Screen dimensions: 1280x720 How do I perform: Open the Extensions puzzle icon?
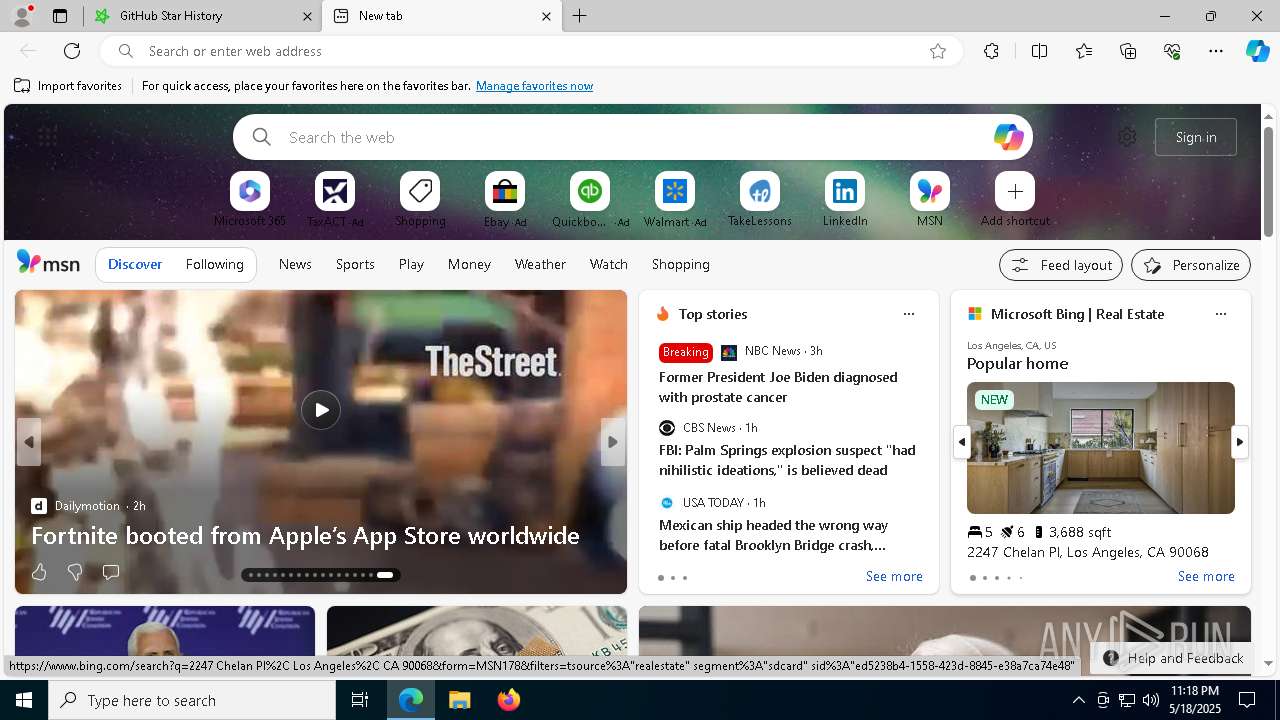click(x=991, y=51)
